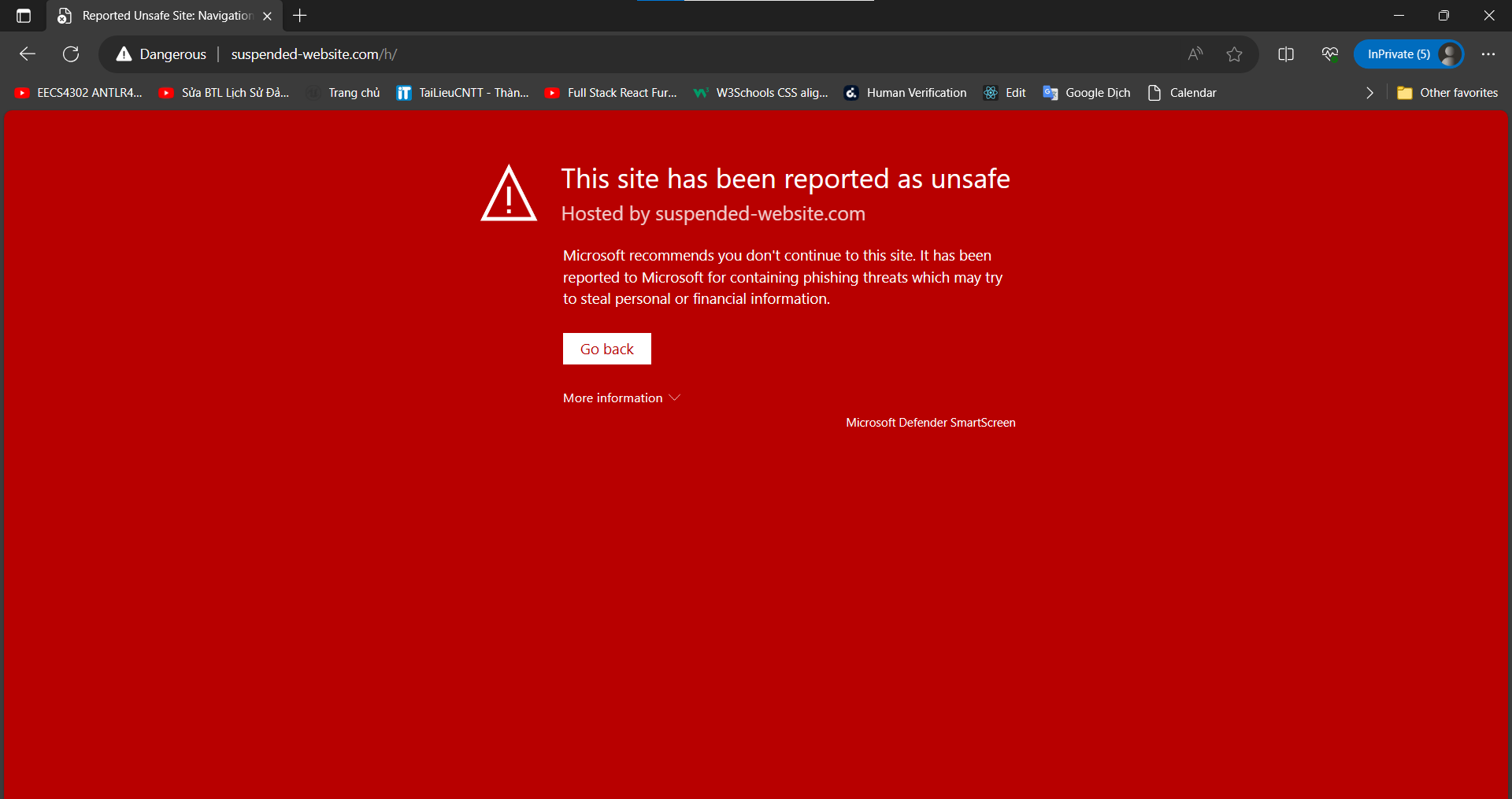Open Other favorites folder
1512x799 pixels.
pos(1447,93)
